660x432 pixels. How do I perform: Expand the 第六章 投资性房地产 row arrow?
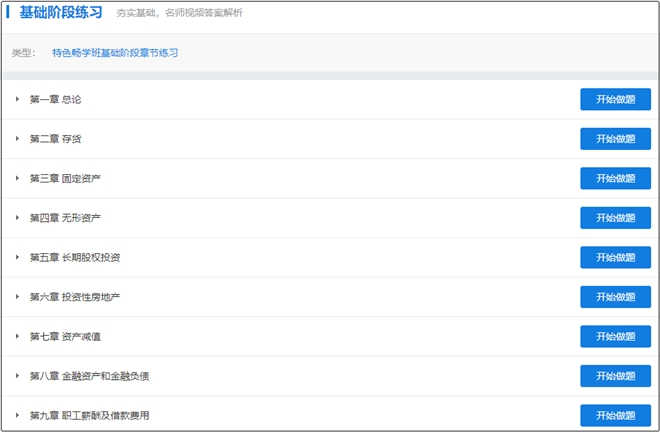17,297
